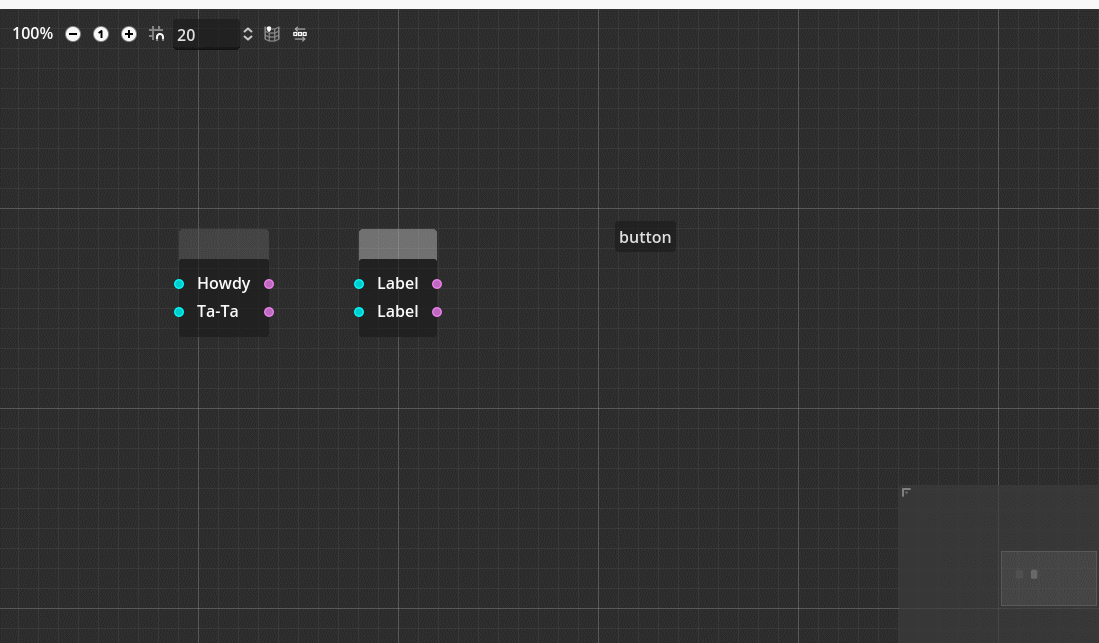This screenshot has height=643, width=1099.
Task: Click the teal input port of Howdy
Action: [x=179, y=284]
